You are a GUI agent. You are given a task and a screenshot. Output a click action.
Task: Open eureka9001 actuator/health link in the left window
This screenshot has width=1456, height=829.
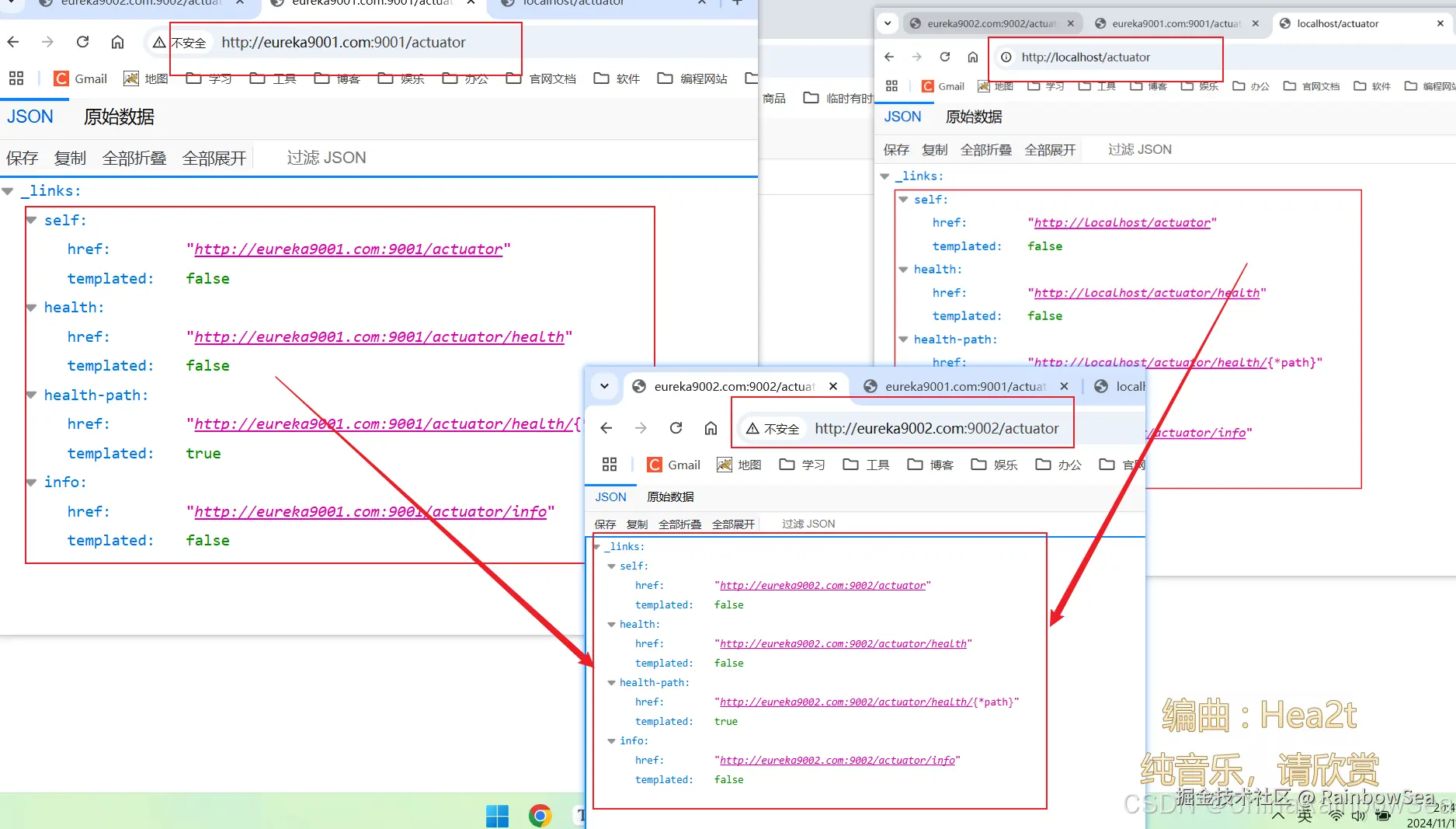pyautogui.click(x=379, y=337)
